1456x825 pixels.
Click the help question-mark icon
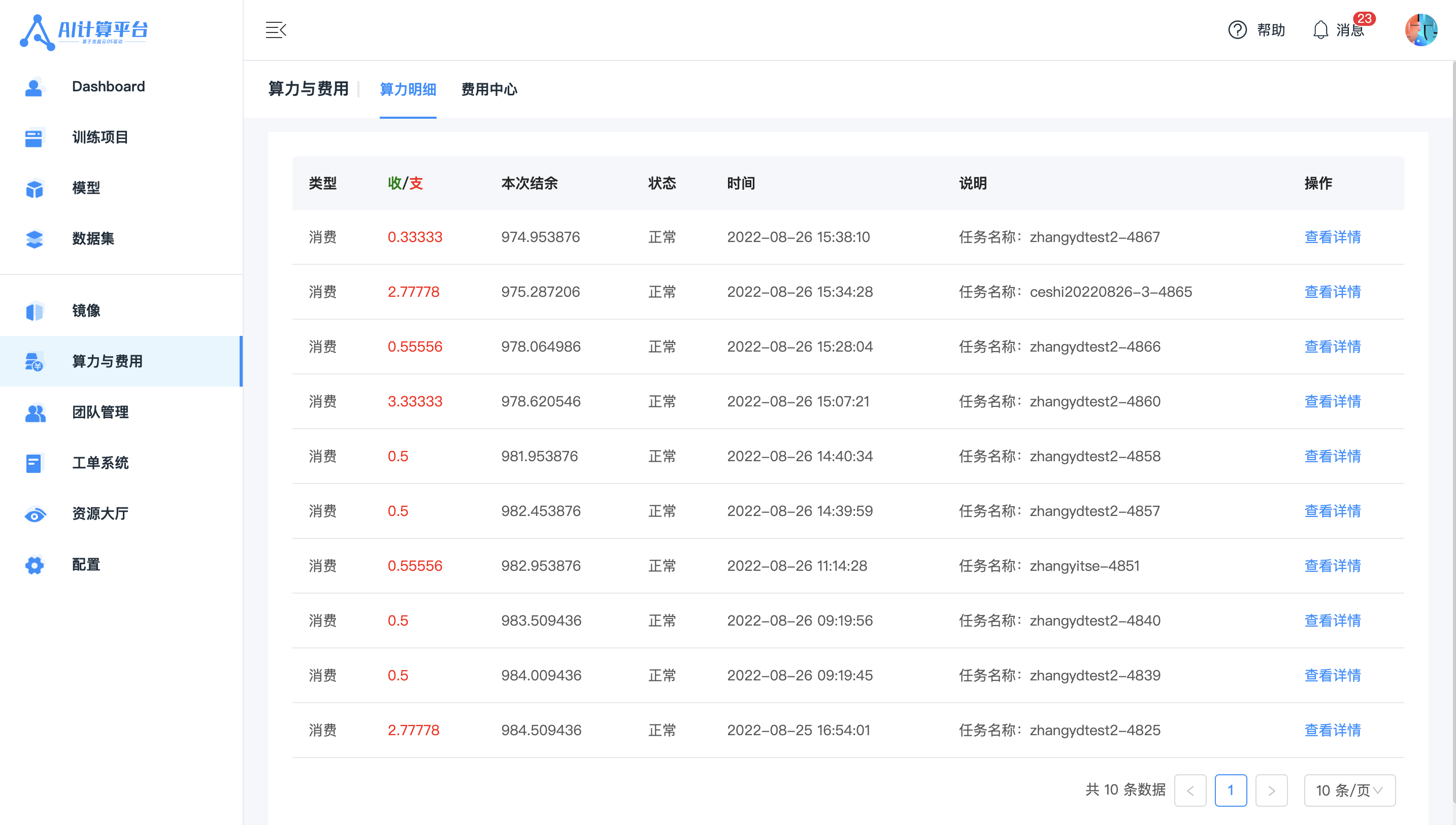pyautogui.click(x=1237, y=29)
